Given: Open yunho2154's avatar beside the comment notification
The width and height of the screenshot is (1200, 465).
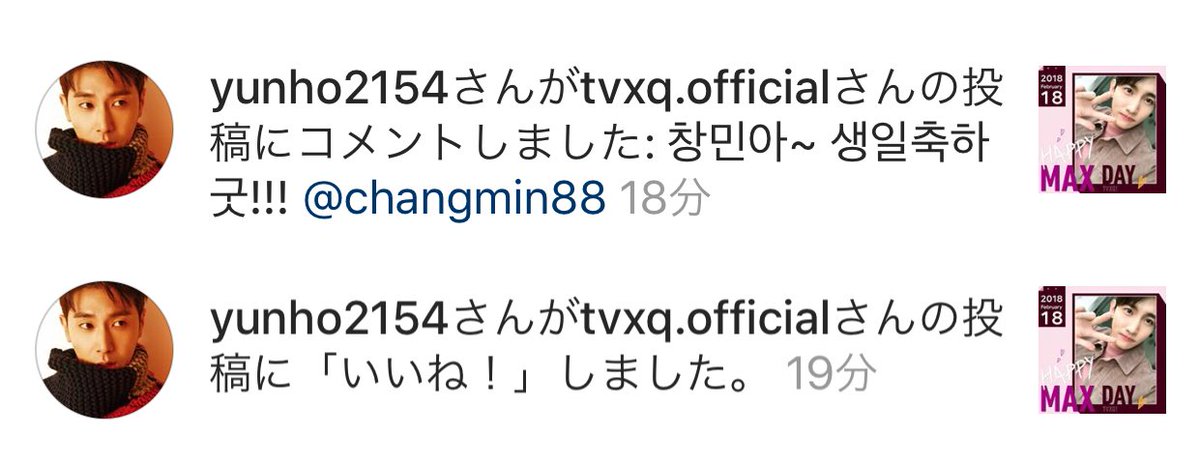Looking at the screenshot, I should click(x=104, y=129).
